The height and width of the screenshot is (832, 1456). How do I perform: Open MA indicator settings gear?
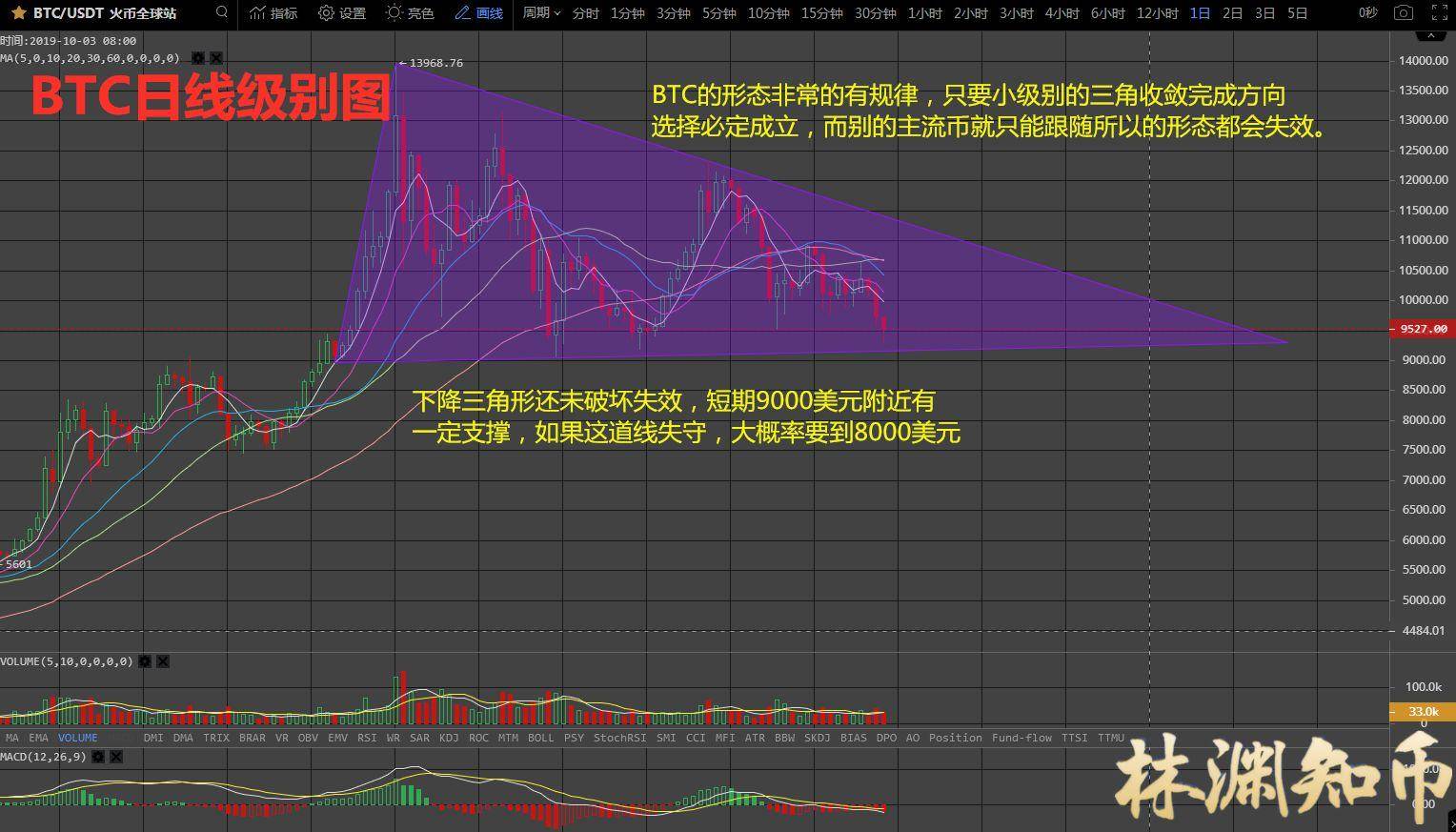pyautogui.click(x=198, y=58)
